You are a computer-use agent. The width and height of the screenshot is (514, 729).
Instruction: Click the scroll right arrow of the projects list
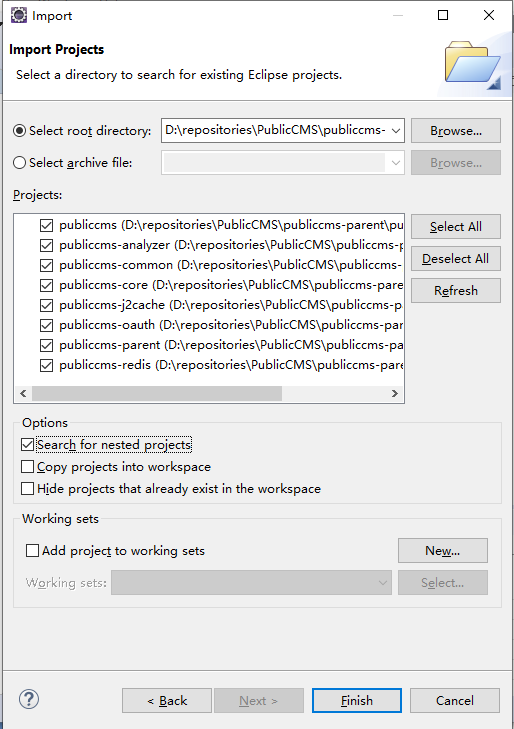tap(395, 393)
